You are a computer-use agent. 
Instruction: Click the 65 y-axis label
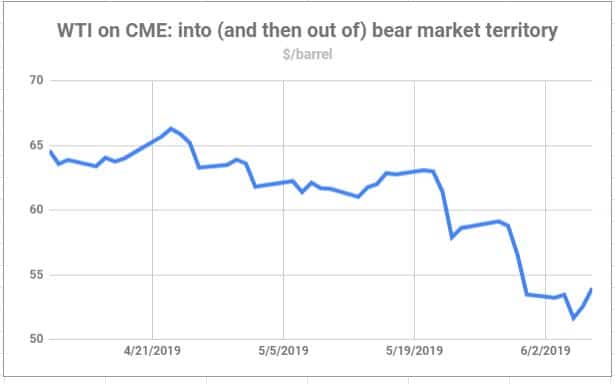coord(36,145)
